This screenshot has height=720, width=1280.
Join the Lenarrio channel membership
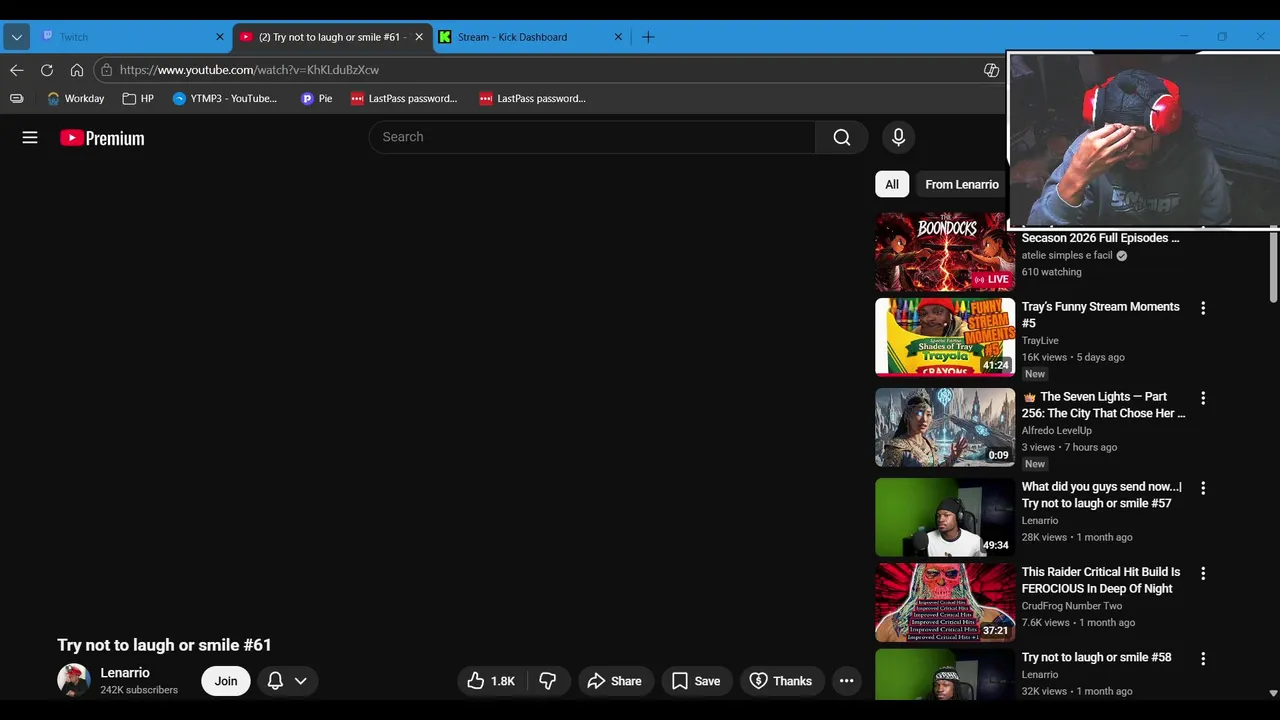226,681
